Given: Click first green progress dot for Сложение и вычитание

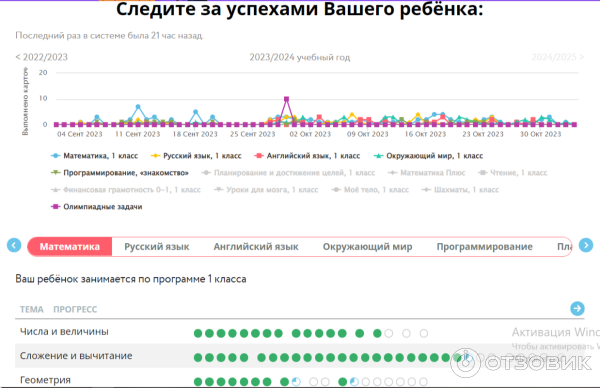Looking at the screenshot, I should click(x=198, y=358).
